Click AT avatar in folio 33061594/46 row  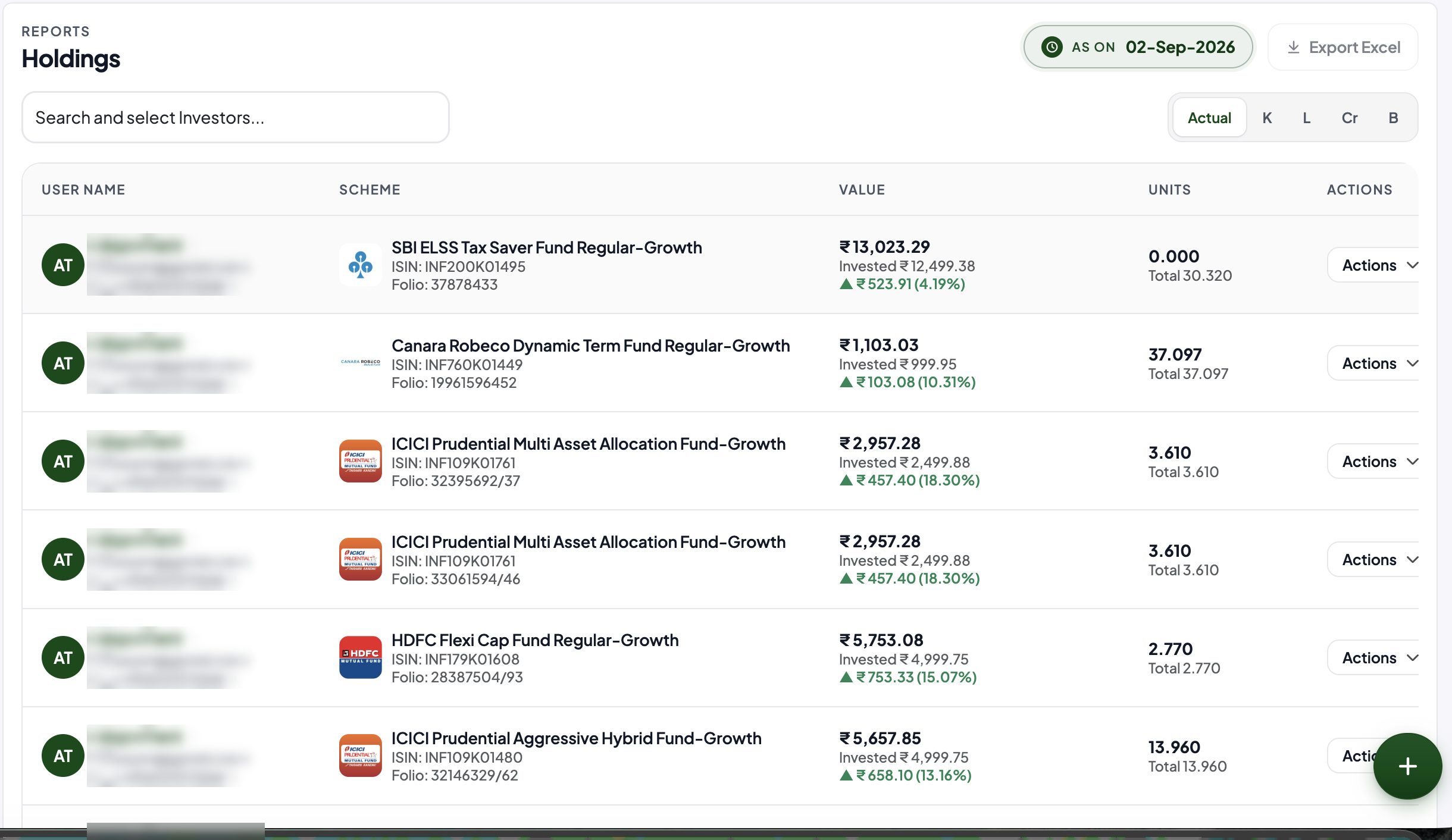63,559
